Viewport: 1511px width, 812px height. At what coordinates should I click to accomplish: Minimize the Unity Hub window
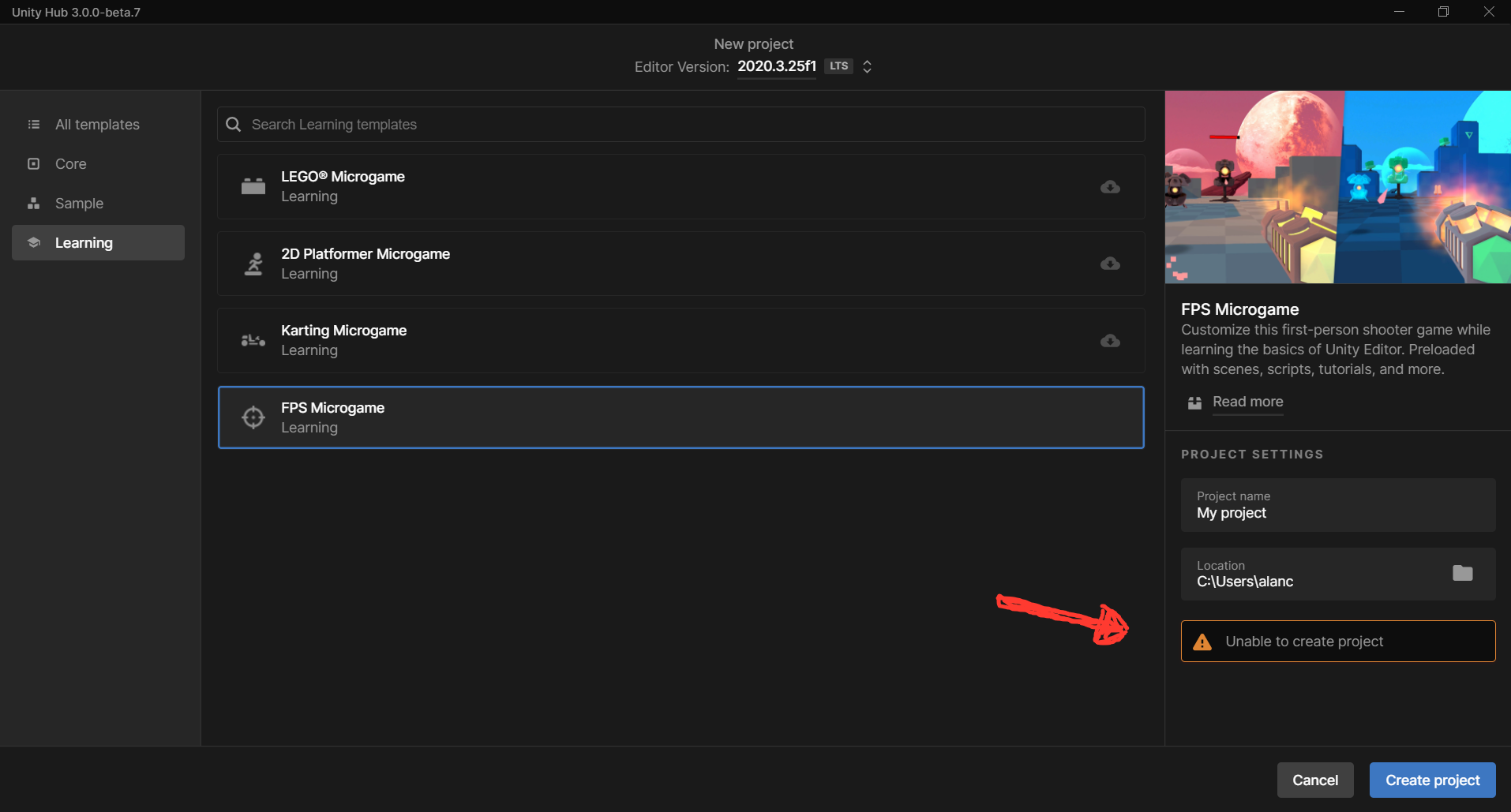tap(1399, 12)
